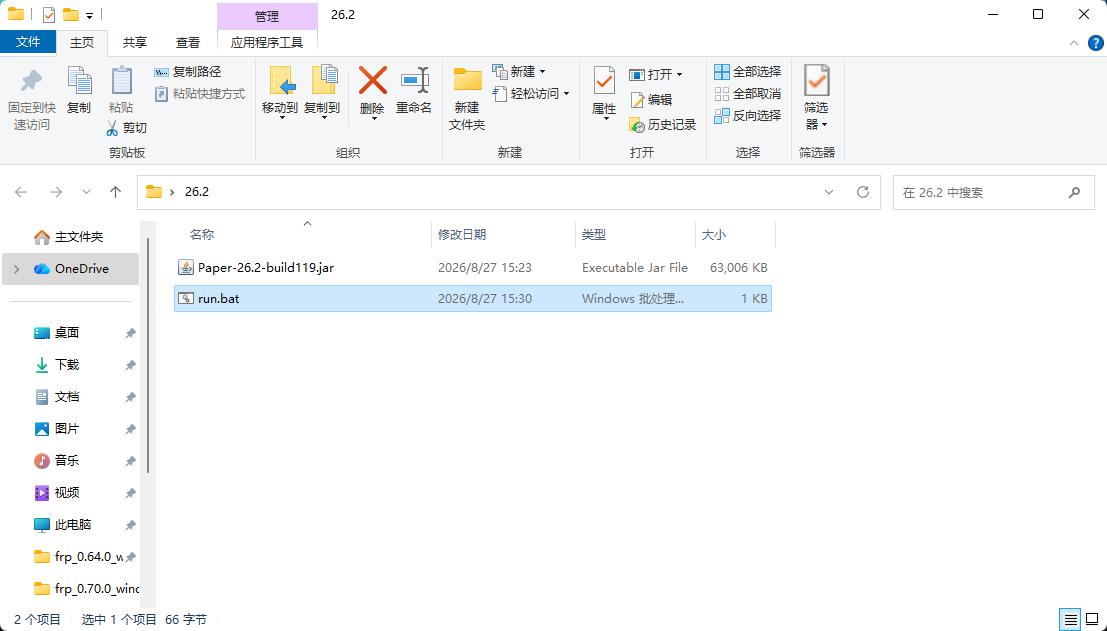Click the search box for 26.2

pyautogui.click(x=992, y=192)
